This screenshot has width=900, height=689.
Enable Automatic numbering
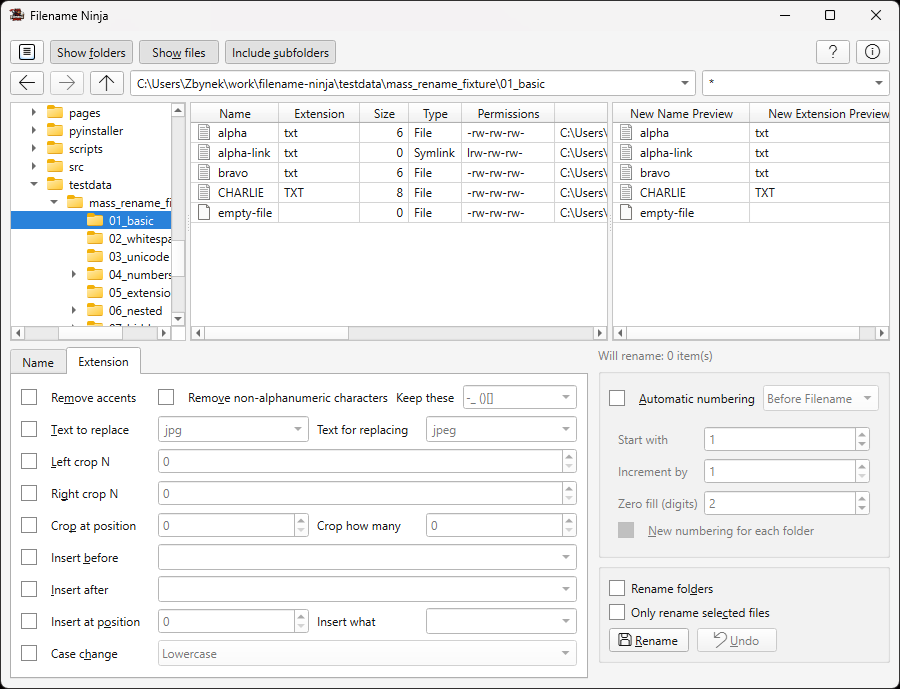point(617,398)
